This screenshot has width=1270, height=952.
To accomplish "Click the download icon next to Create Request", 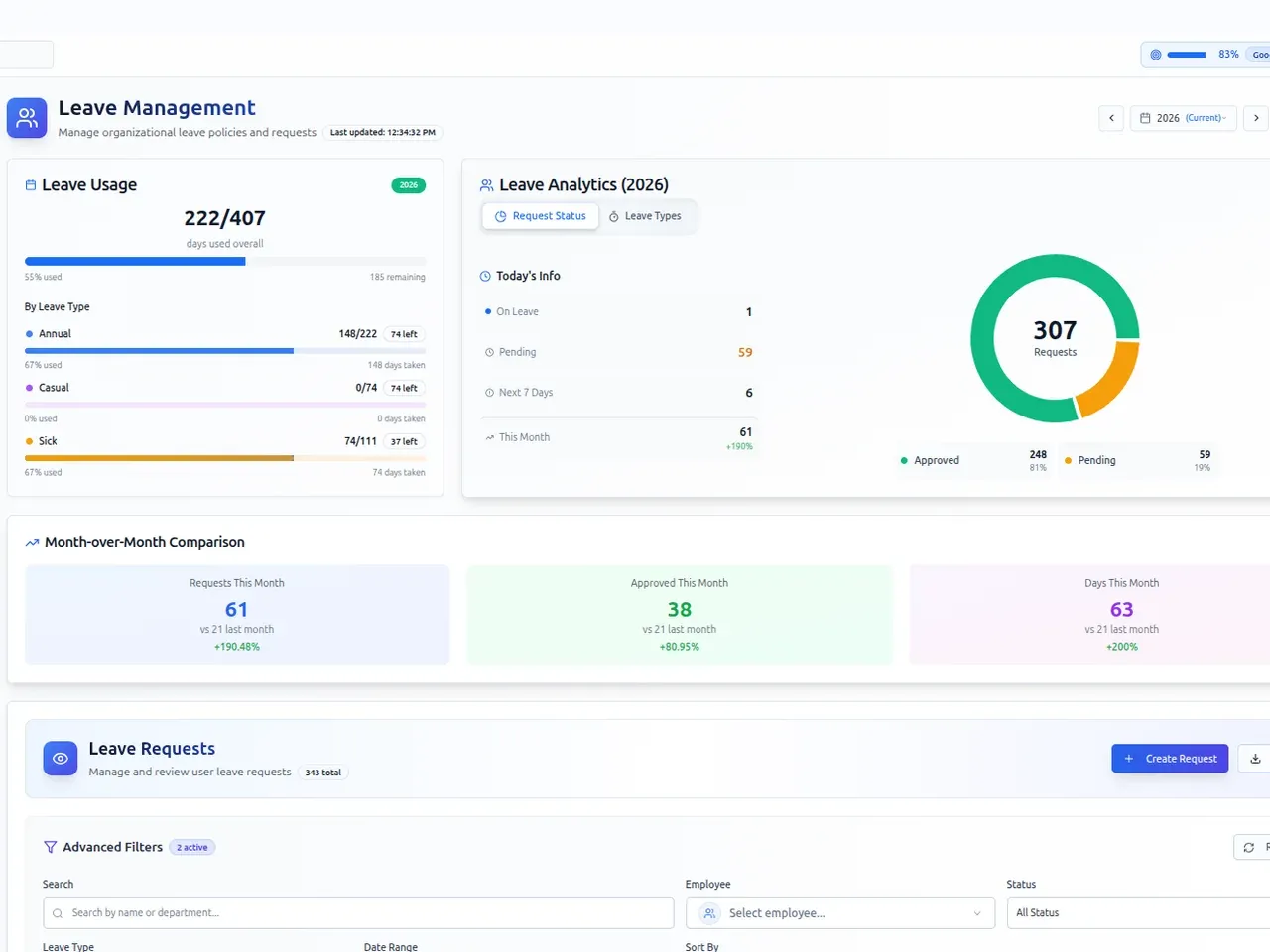I will click(1255, 759).
